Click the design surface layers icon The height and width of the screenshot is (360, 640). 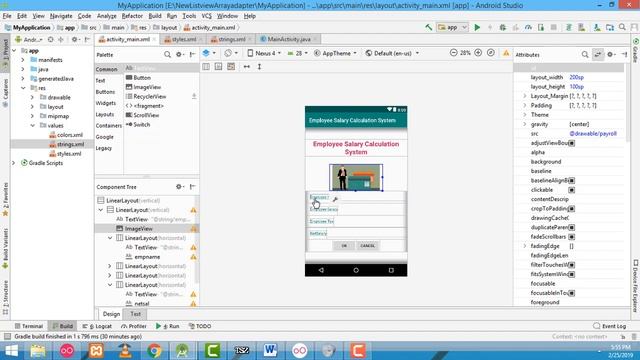tap(206, 53)
